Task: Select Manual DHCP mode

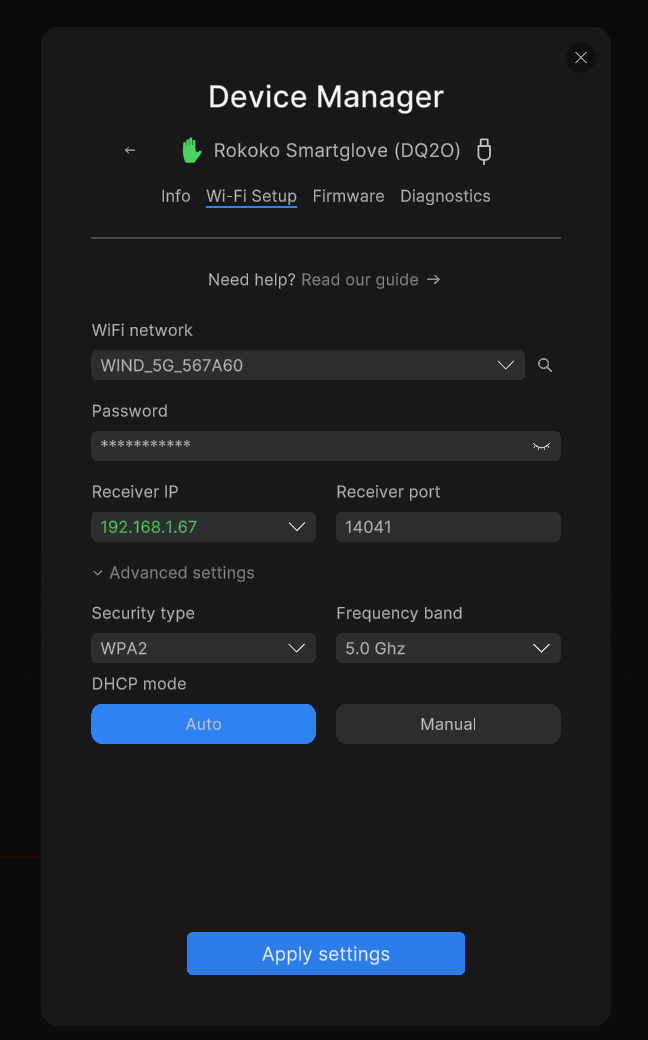Action: 448,724
